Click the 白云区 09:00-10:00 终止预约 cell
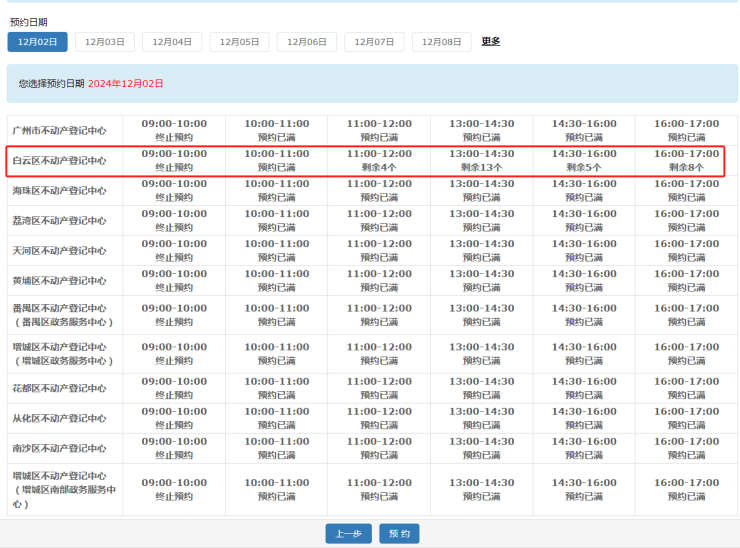The width and height of the screenshot is (740, 548). click(x=174, y=160)
